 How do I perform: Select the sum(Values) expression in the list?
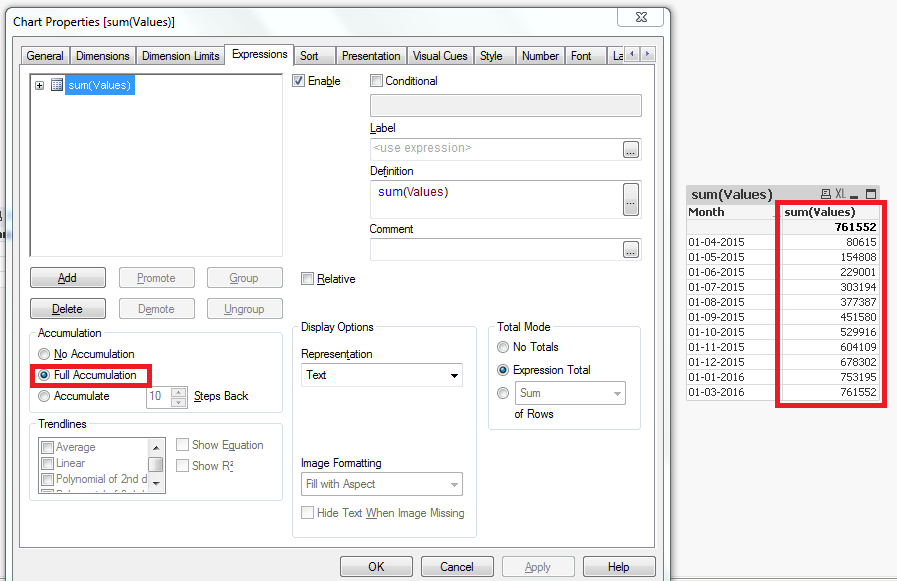tap(100, 85)
